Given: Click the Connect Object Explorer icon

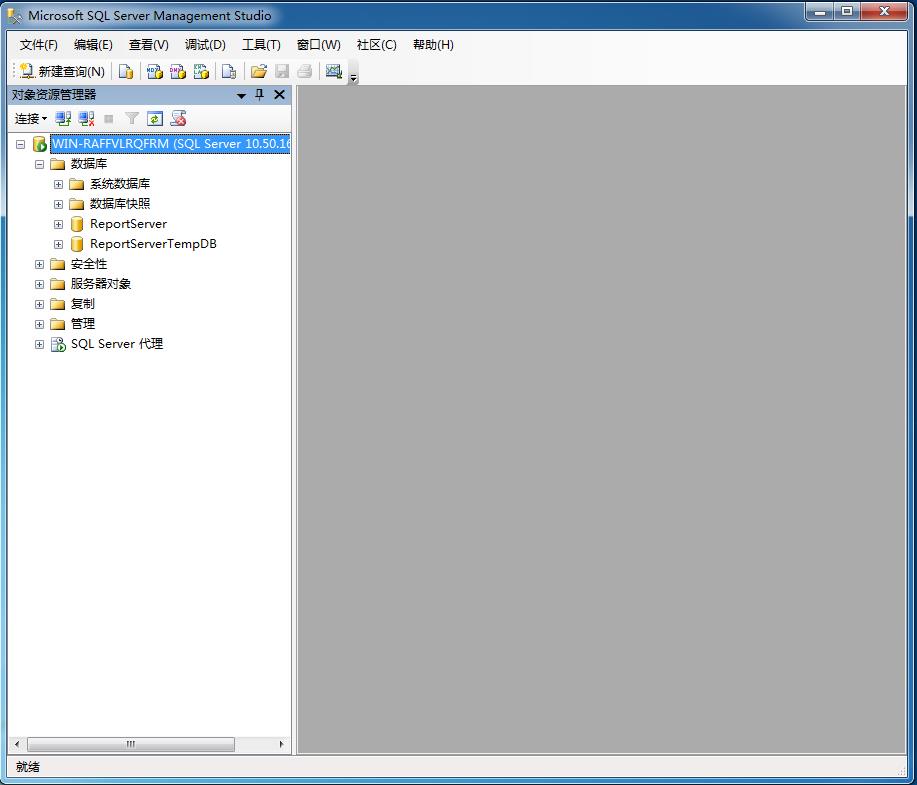Looking at the screenshot, I should point(63,118).
